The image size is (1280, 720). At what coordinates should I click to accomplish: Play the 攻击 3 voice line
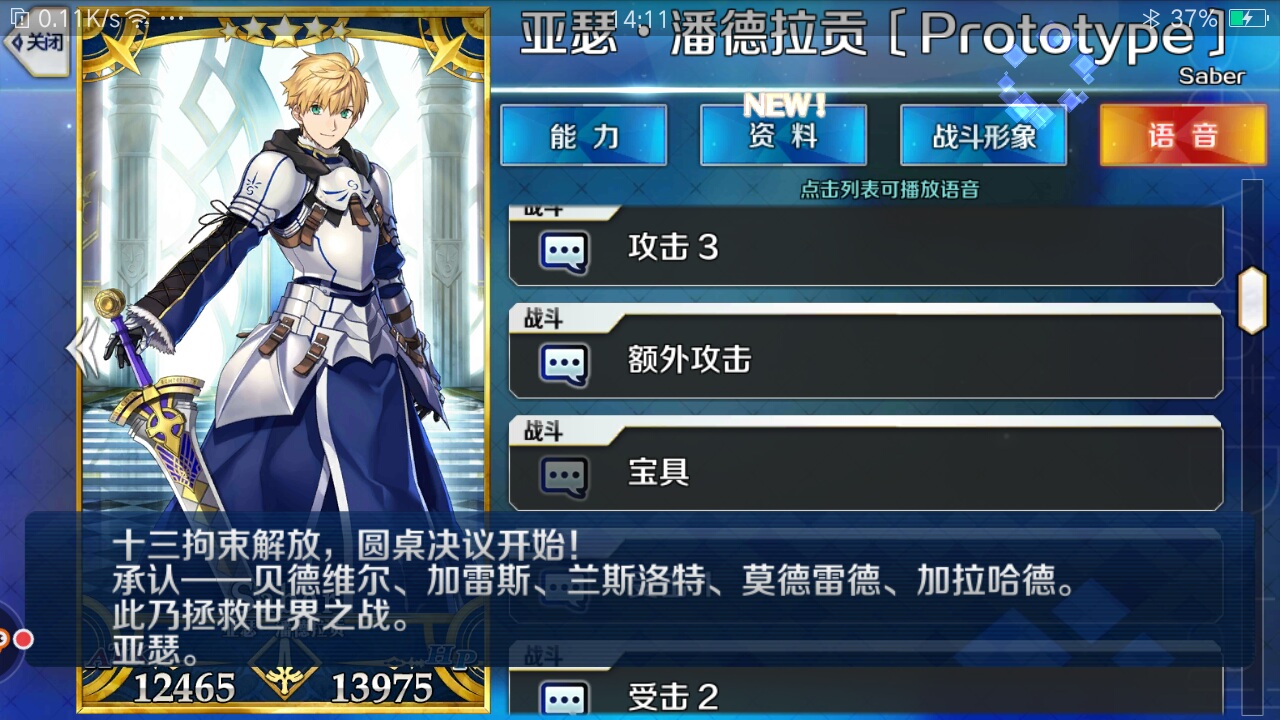866,247
